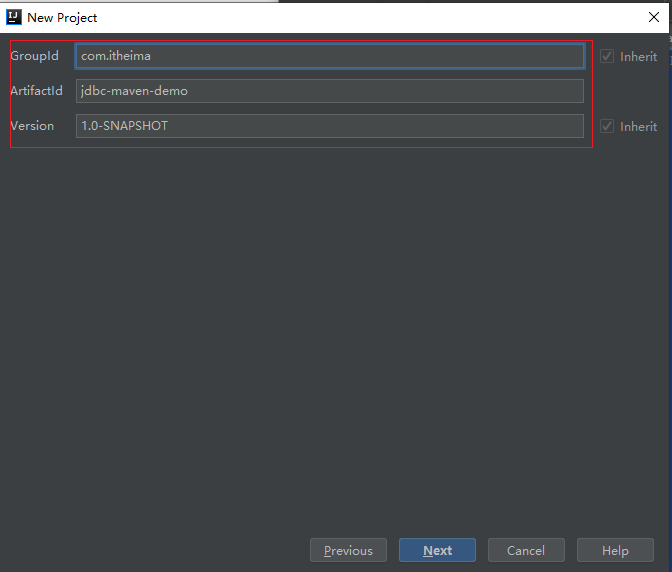The image size is (672, 572).
Task: Click the IntelliJ IDEA logo in title bar
Action: 14,17
